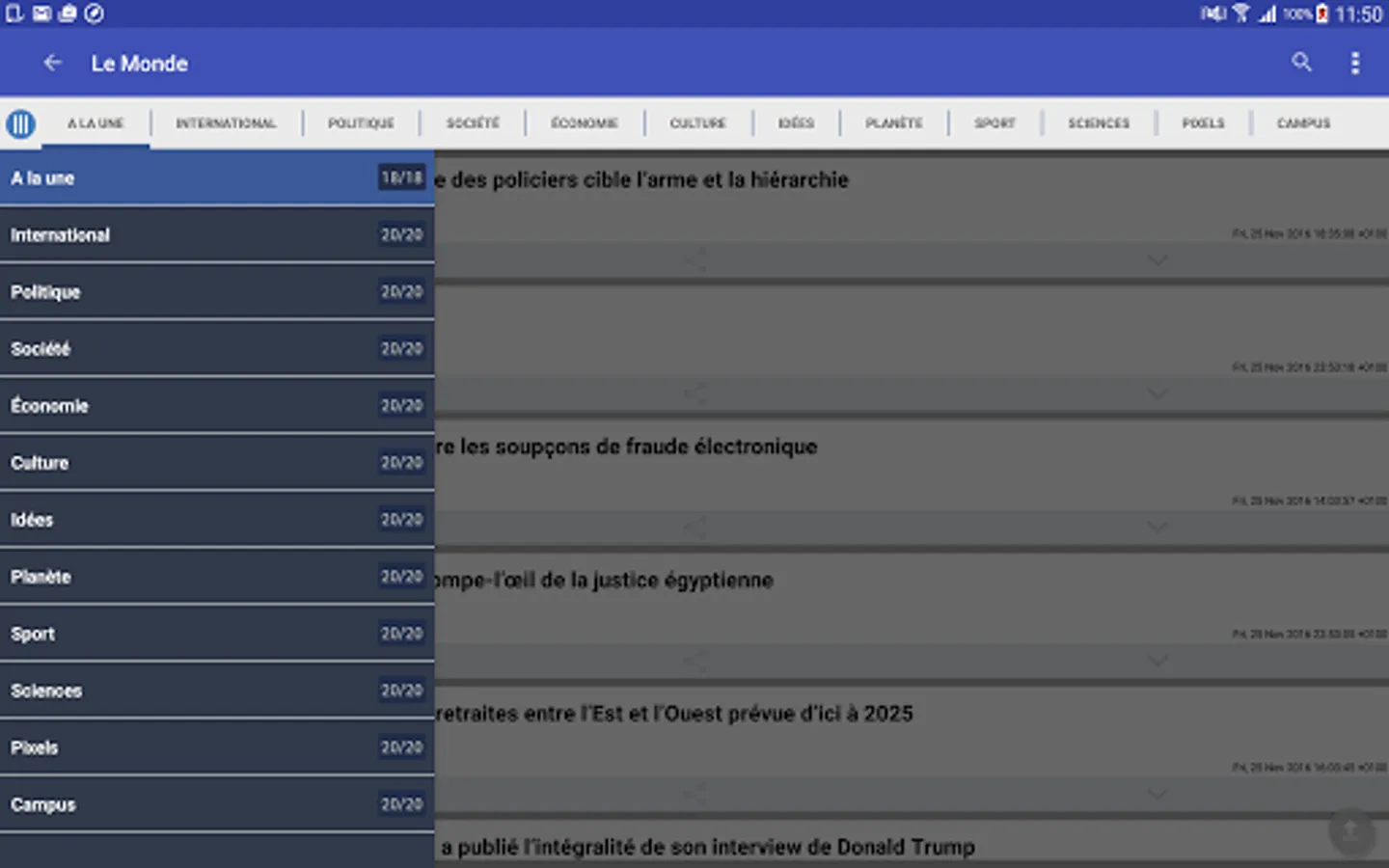Viewport: 1389px width, 868px height.
Task: Choose Culture in the drawer list
Action: pyautogui.click(x=217, y=462)
